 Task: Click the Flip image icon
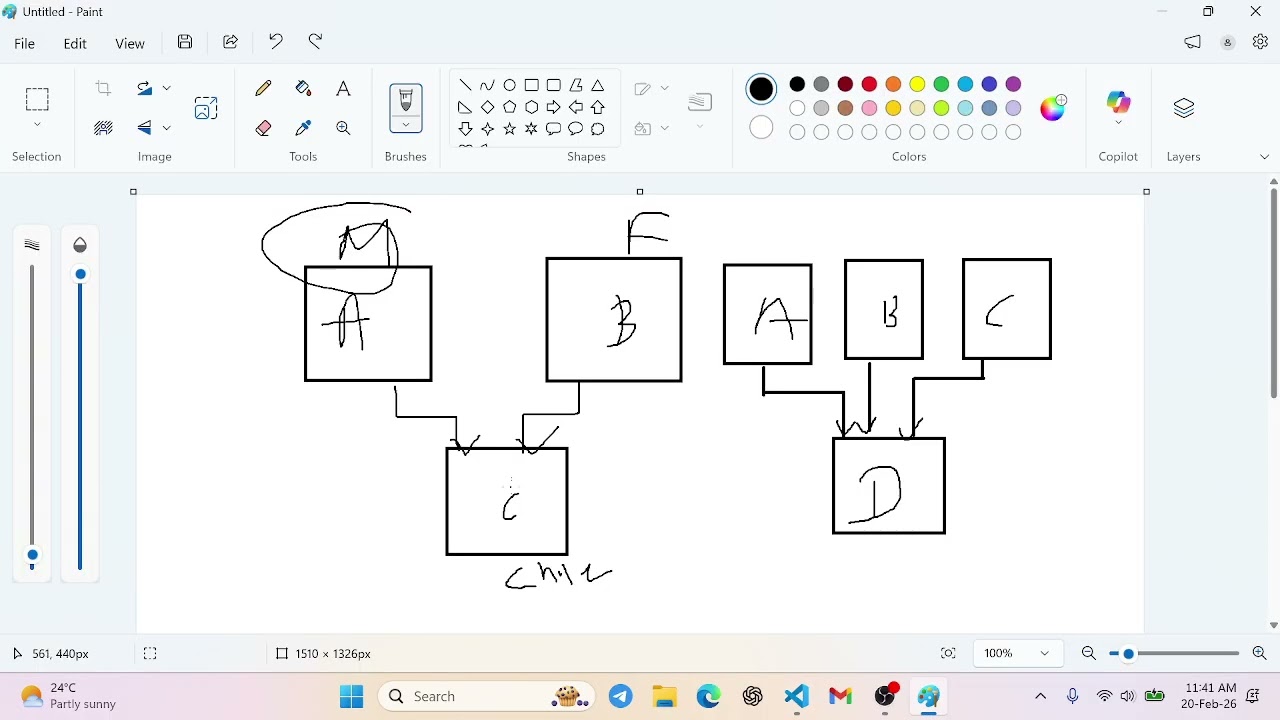(146, 128)
